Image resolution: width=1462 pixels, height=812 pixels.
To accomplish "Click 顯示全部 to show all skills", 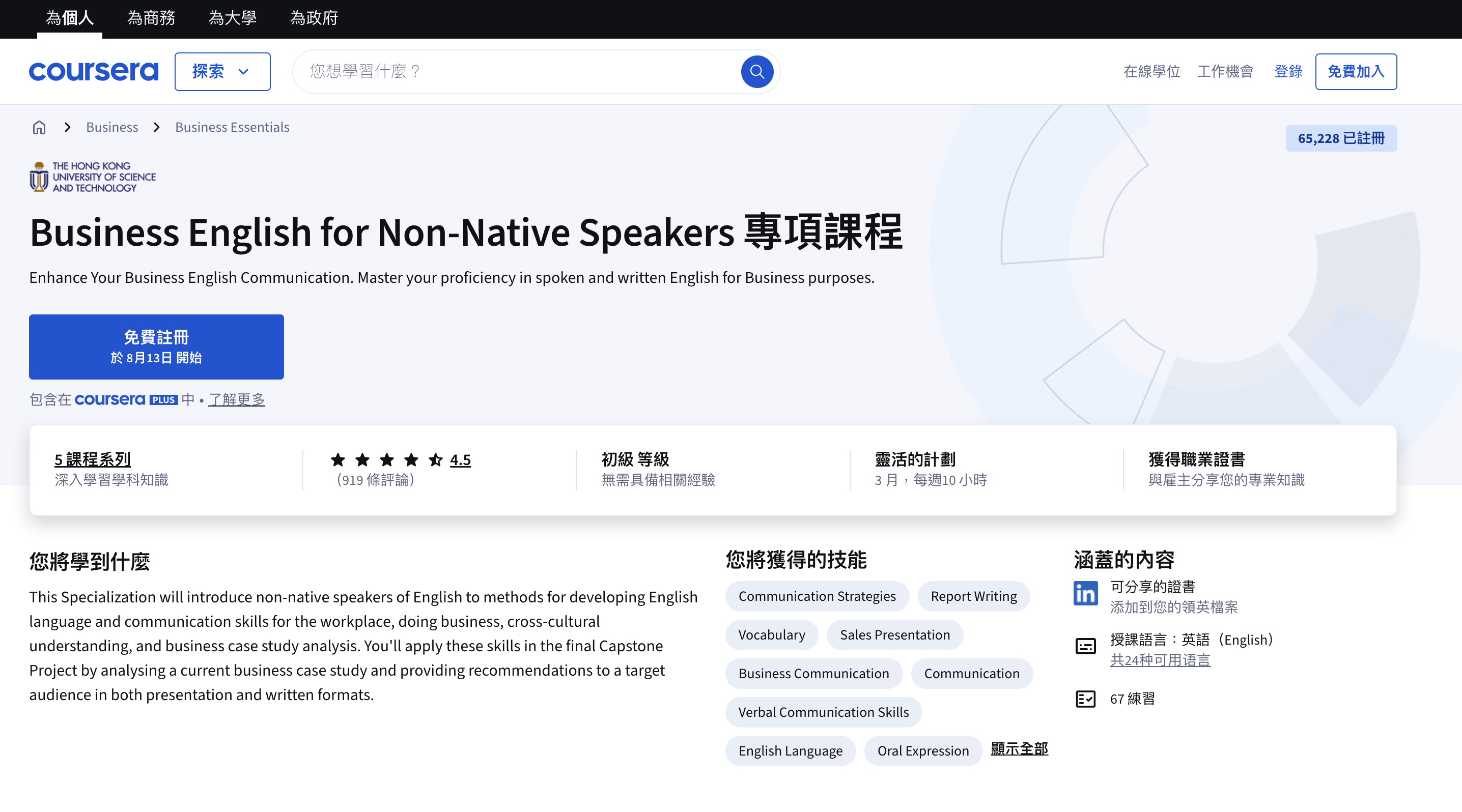I will coord(1019,749).
